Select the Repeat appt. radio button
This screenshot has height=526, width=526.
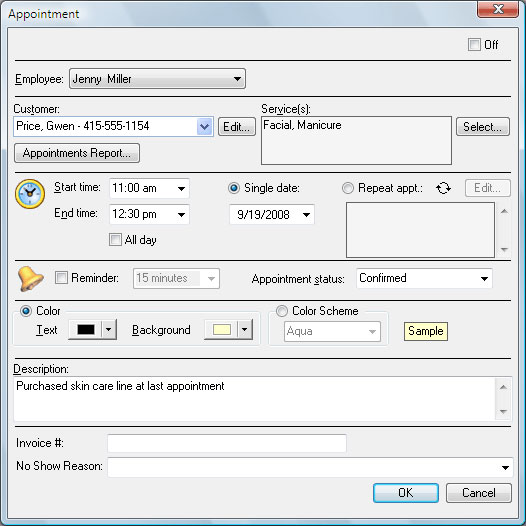click(348, 188)
